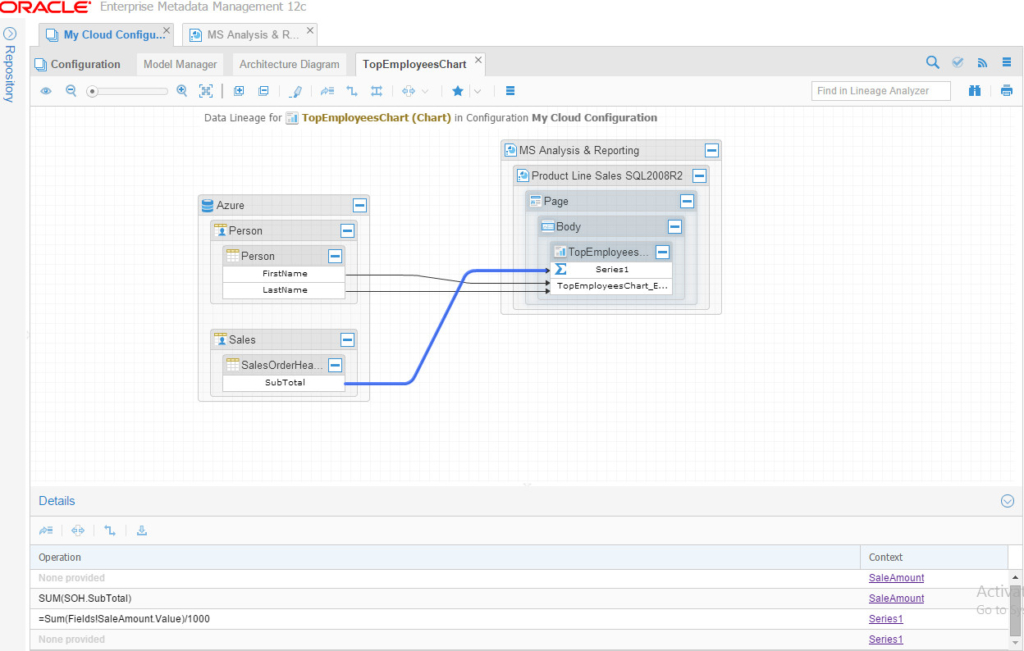Click the share-arrow list icon in the Details toolbar
This screenshot has height=651, width=1024.
click(x=46, y=530)
